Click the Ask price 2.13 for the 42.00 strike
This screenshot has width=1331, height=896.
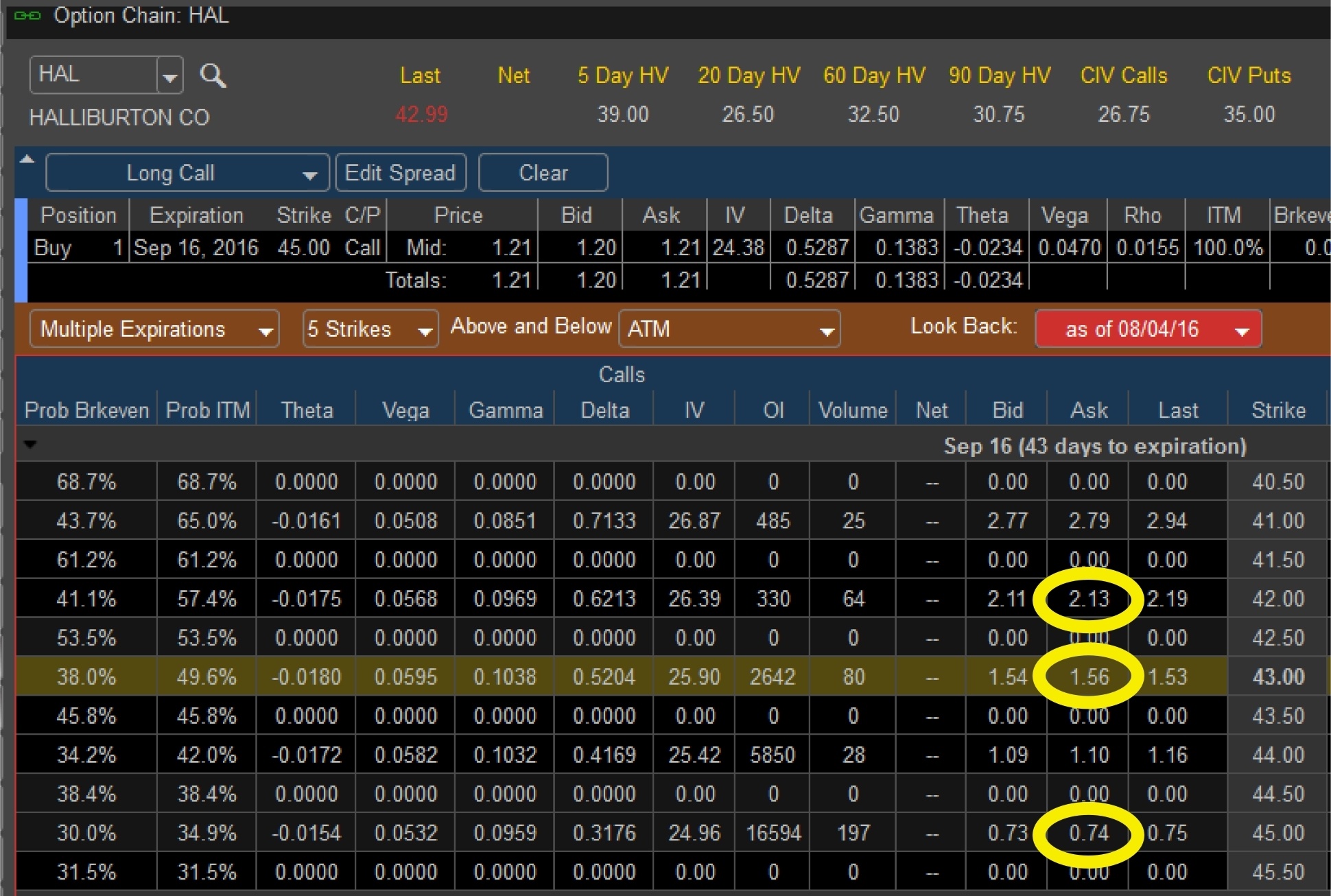pos(1089,599)
